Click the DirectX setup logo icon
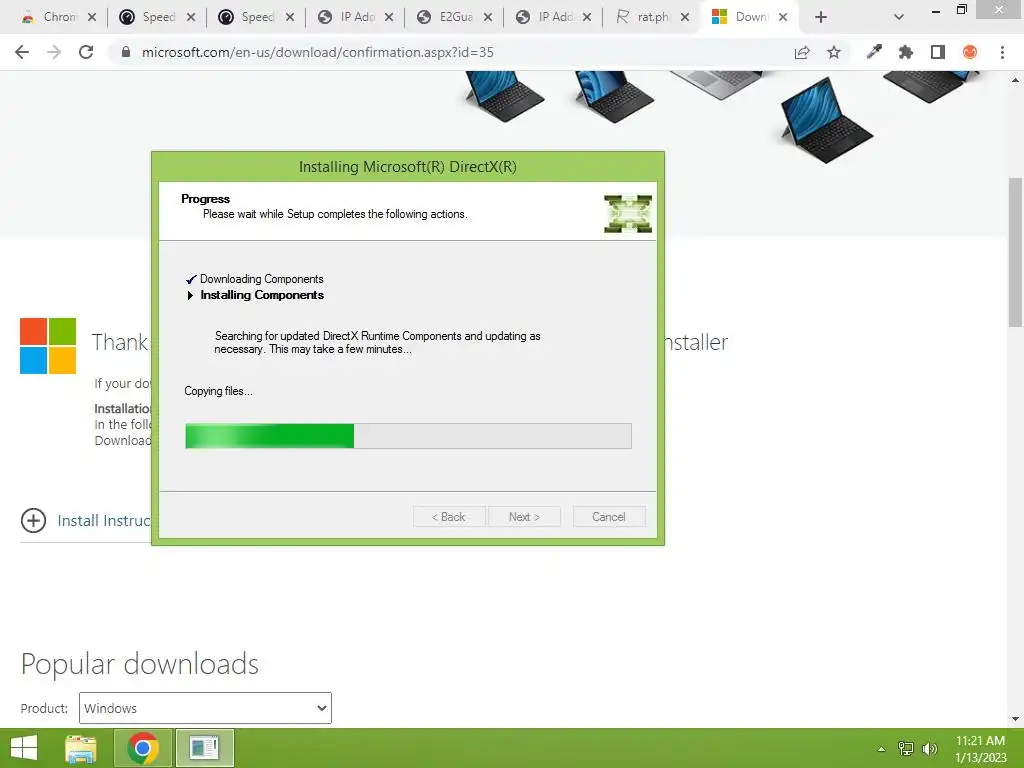Image resolution: width=1024 pixels, height=768 pixels. 628,214
